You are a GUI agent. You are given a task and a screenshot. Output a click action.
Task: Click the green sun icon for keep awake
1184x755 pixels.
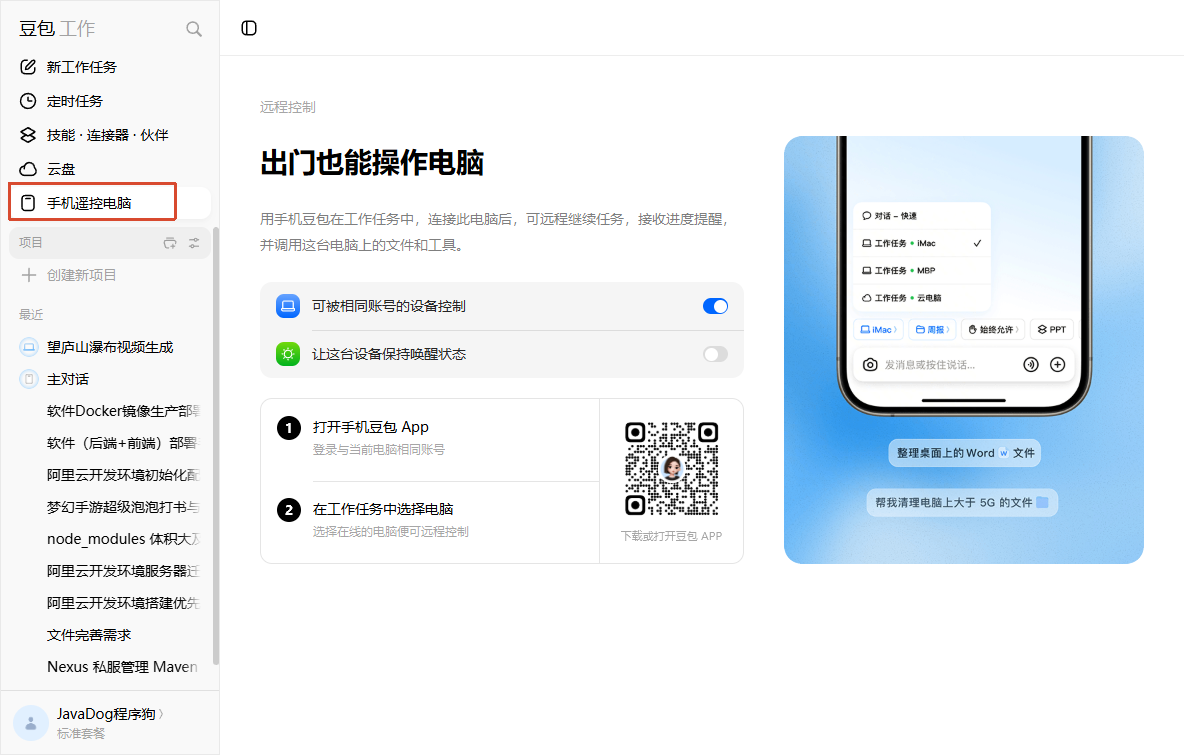(x=288, y=354)
